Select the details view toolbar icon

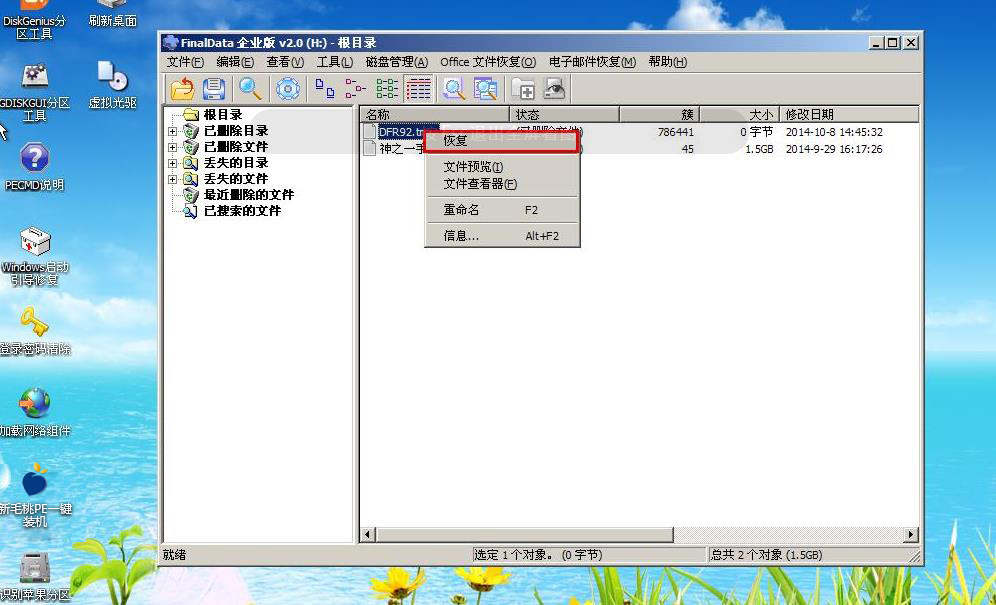click(x=419, y=89)
